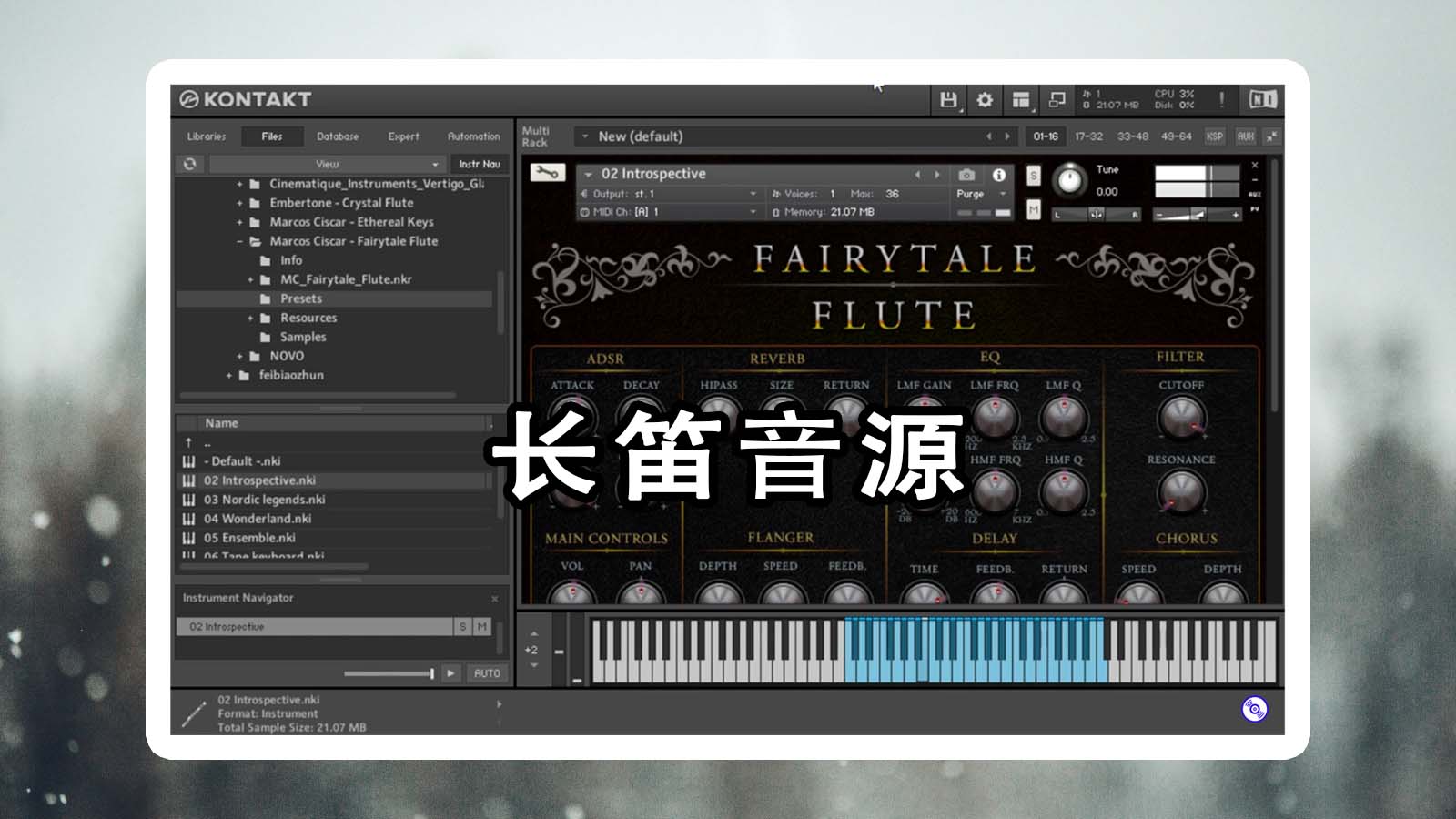1456x819 pixels.
Task: Mute the 02 Introspective instrument header
Action: [1033, 210]
